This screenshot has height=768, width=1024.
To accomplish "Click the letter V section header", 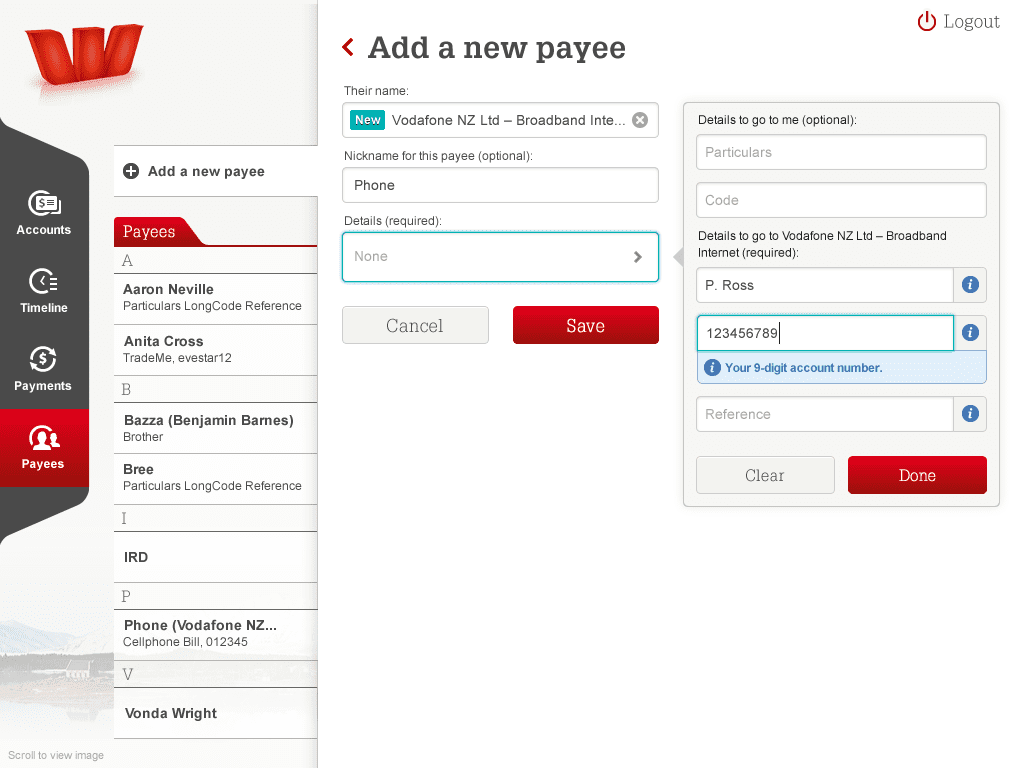I will pos(216,674).
